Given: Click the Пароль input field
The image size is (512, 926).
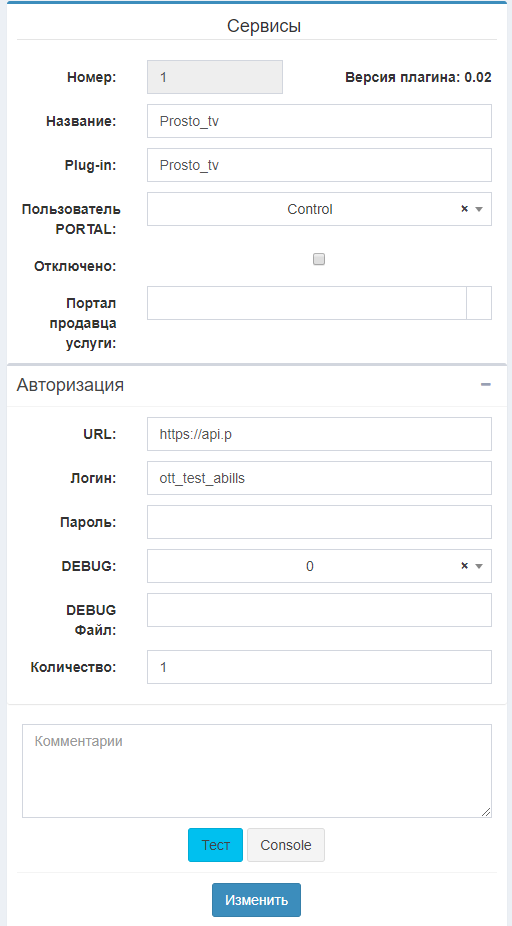Looking at the screenshot, I should (319, 522).
